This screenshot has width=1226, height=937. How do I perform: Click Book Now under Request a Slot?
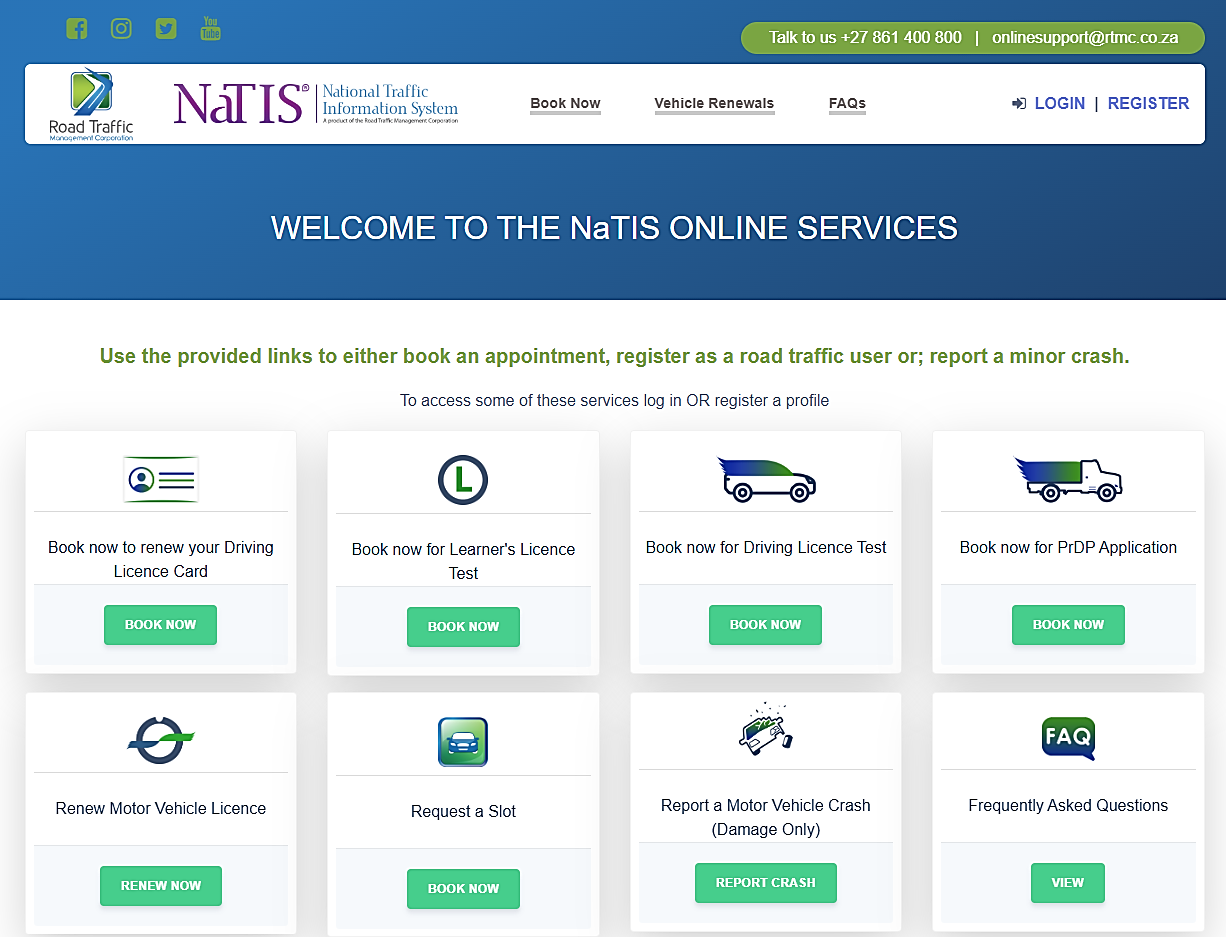click(463, 889)
